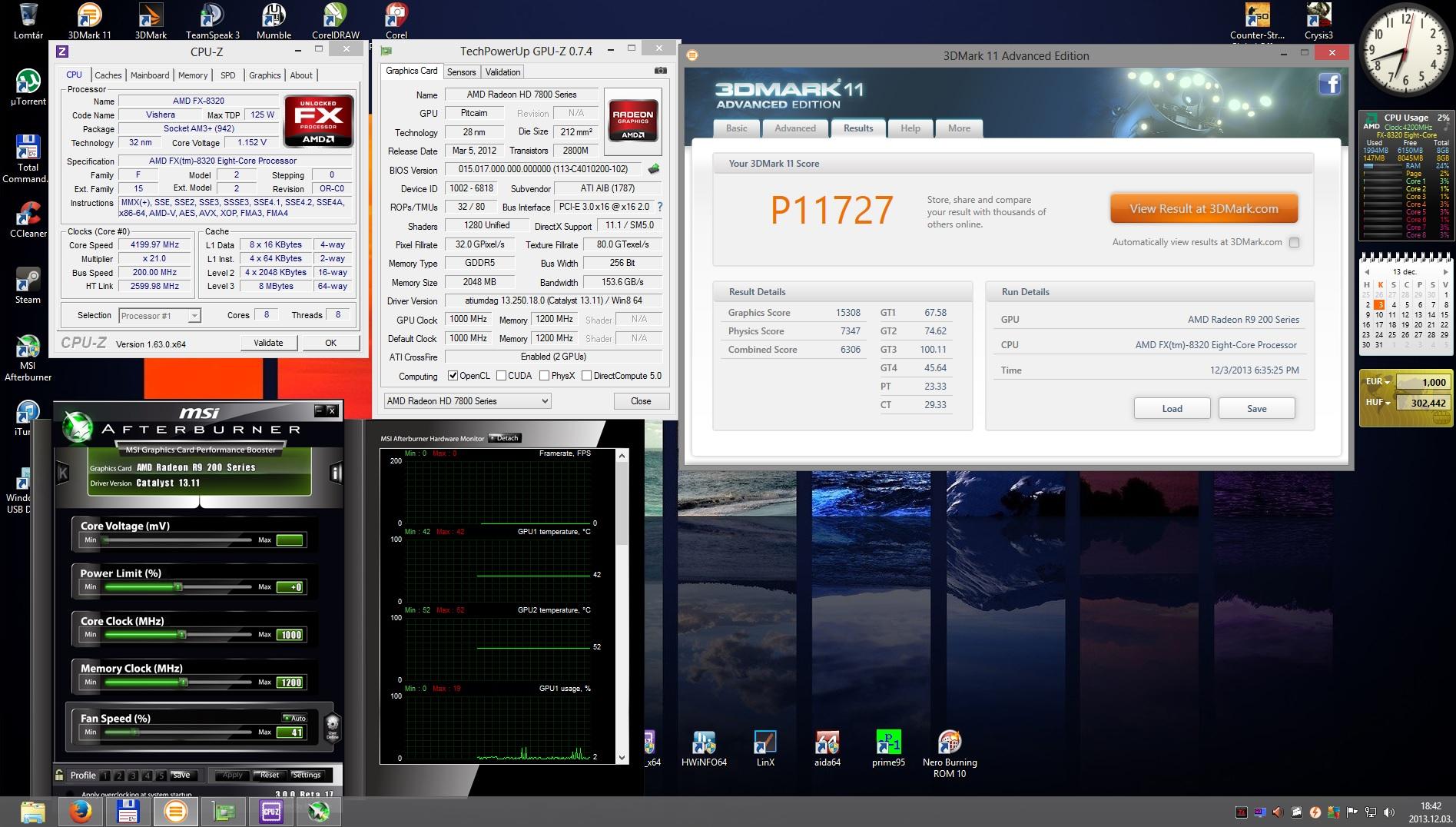Click the Load button in 3DMark 11
Image resolution: width=1456 pixels, height=827 pixels.
(x=1172, y=408)
